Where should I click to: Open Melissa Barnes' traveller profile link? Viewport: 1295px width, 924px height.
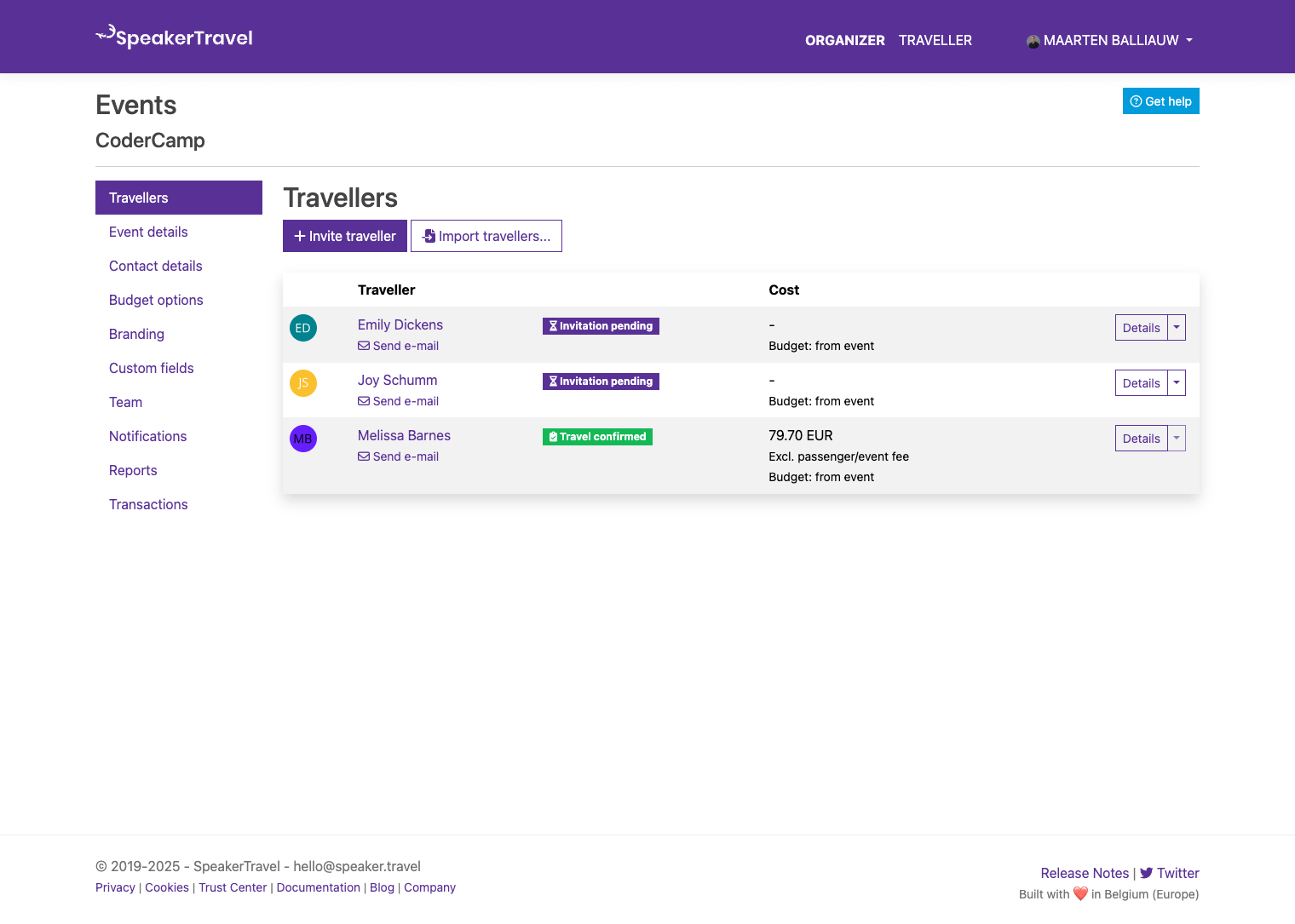(x=404, y=435)
